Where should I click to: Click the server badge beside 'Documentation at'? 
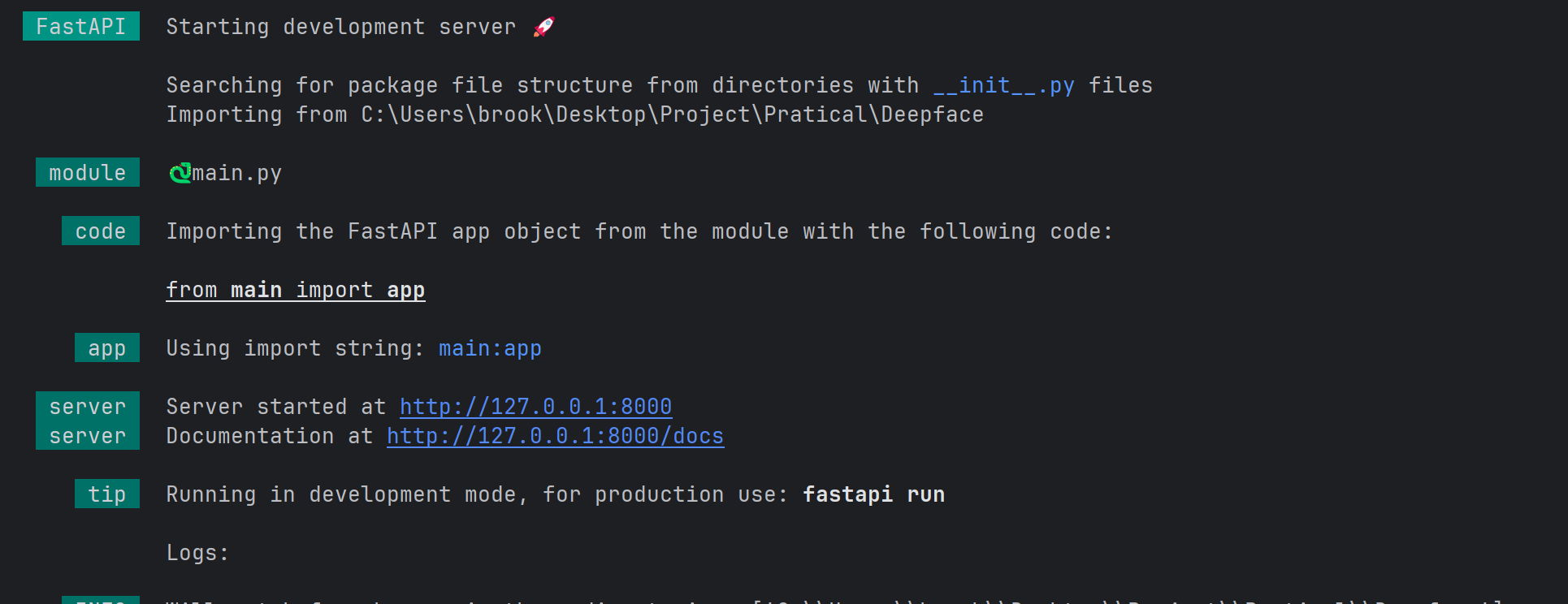point(88,436)
